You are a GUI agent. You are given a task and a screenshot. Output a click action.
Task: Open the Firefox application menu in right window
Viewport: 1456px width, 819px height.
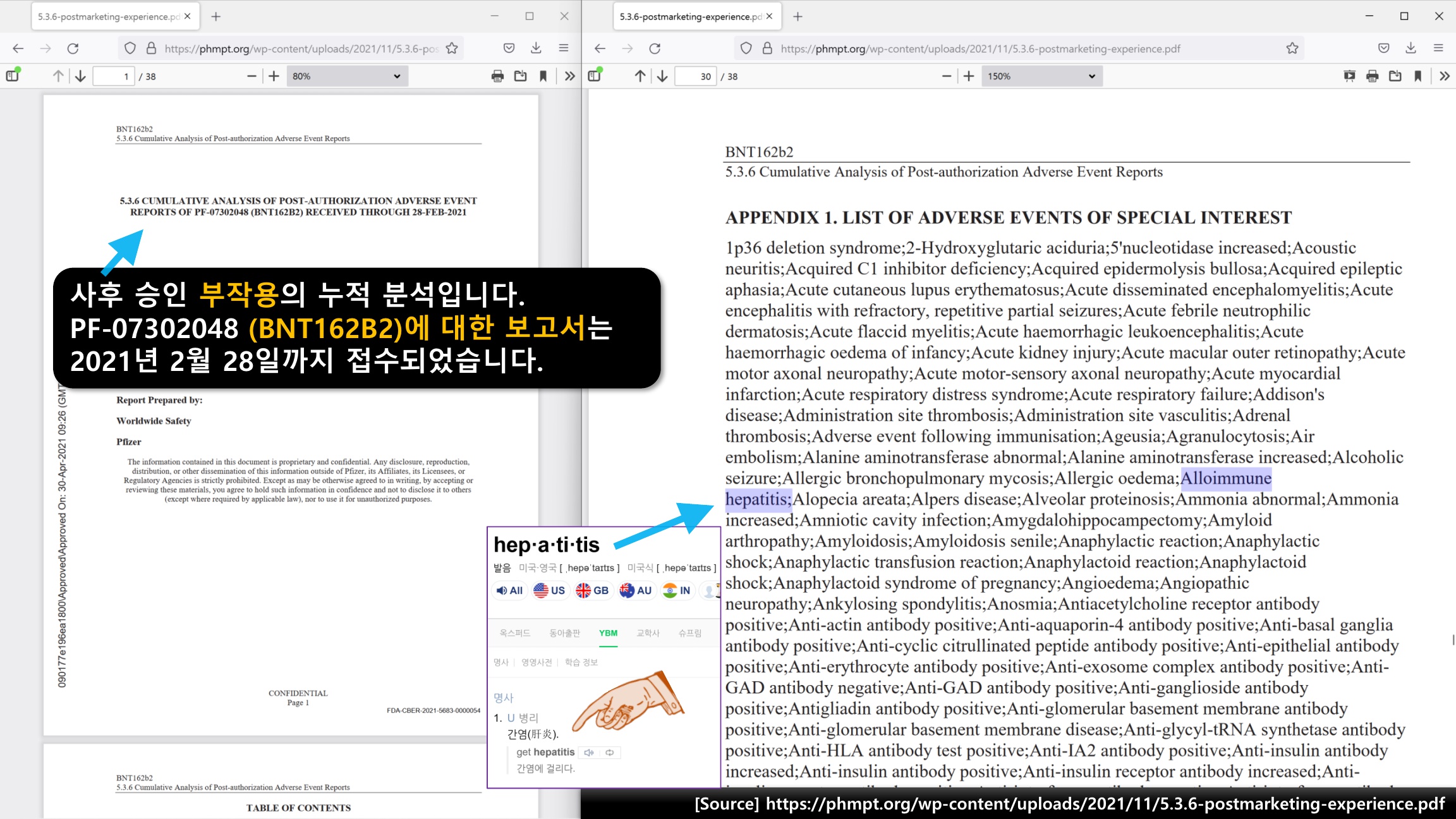click(x=1438, y=48)
